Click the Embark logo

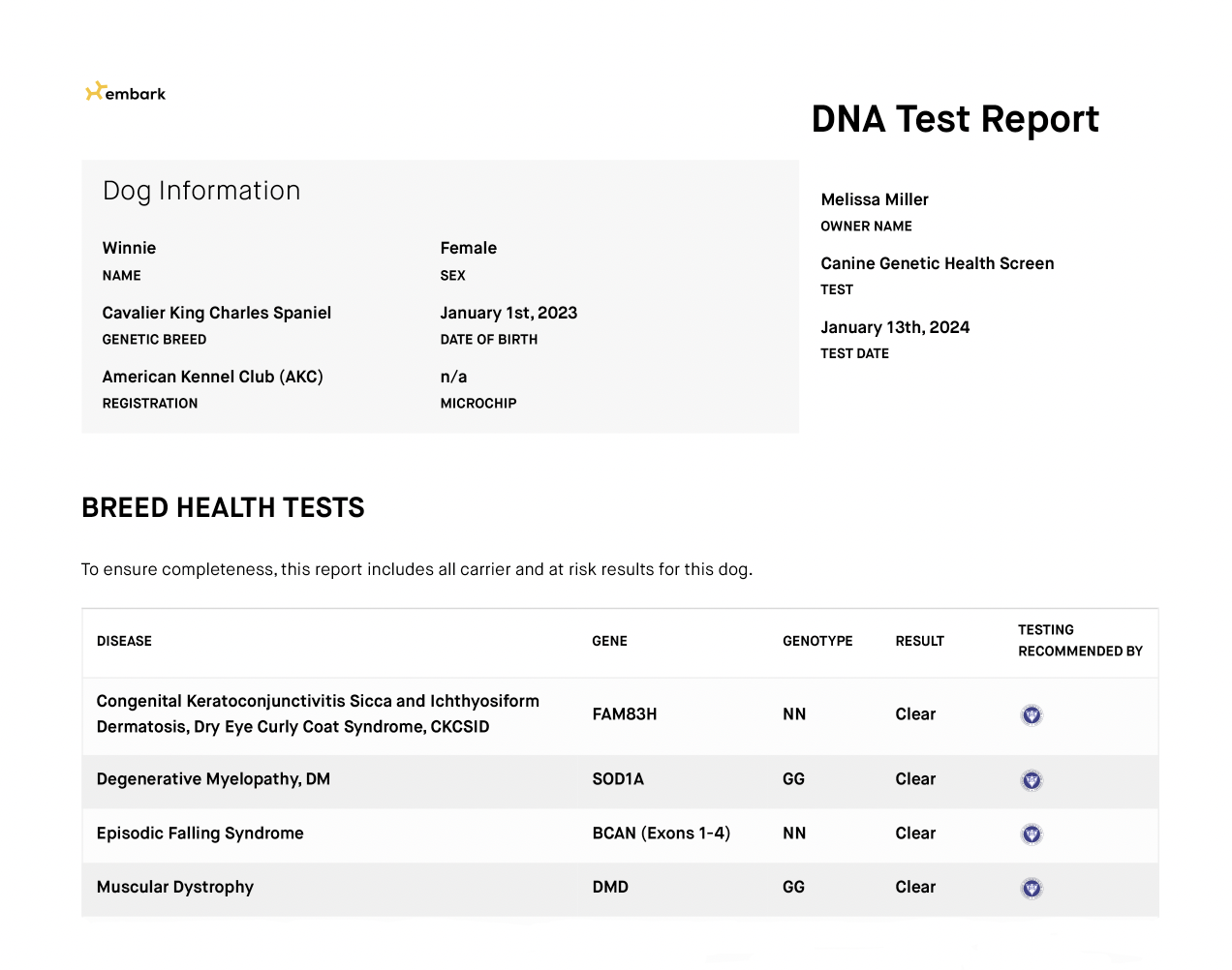click(x=126, y=93)
